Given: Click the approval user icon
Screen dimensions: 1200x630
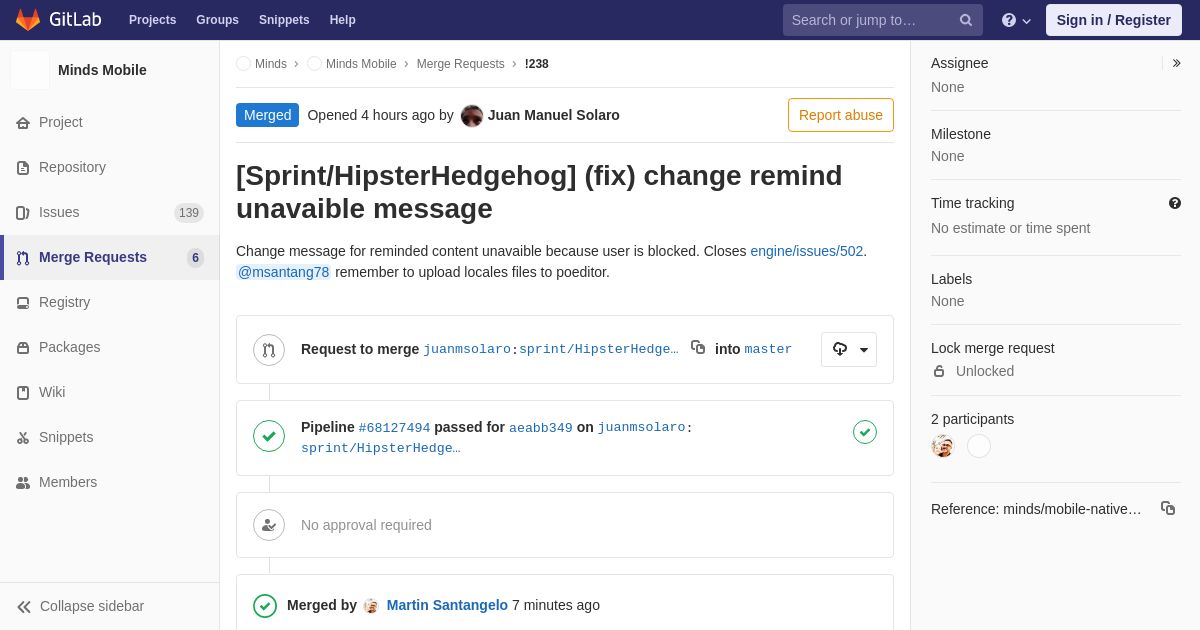Looking at the screenshot, I should (x=269, y=525).
